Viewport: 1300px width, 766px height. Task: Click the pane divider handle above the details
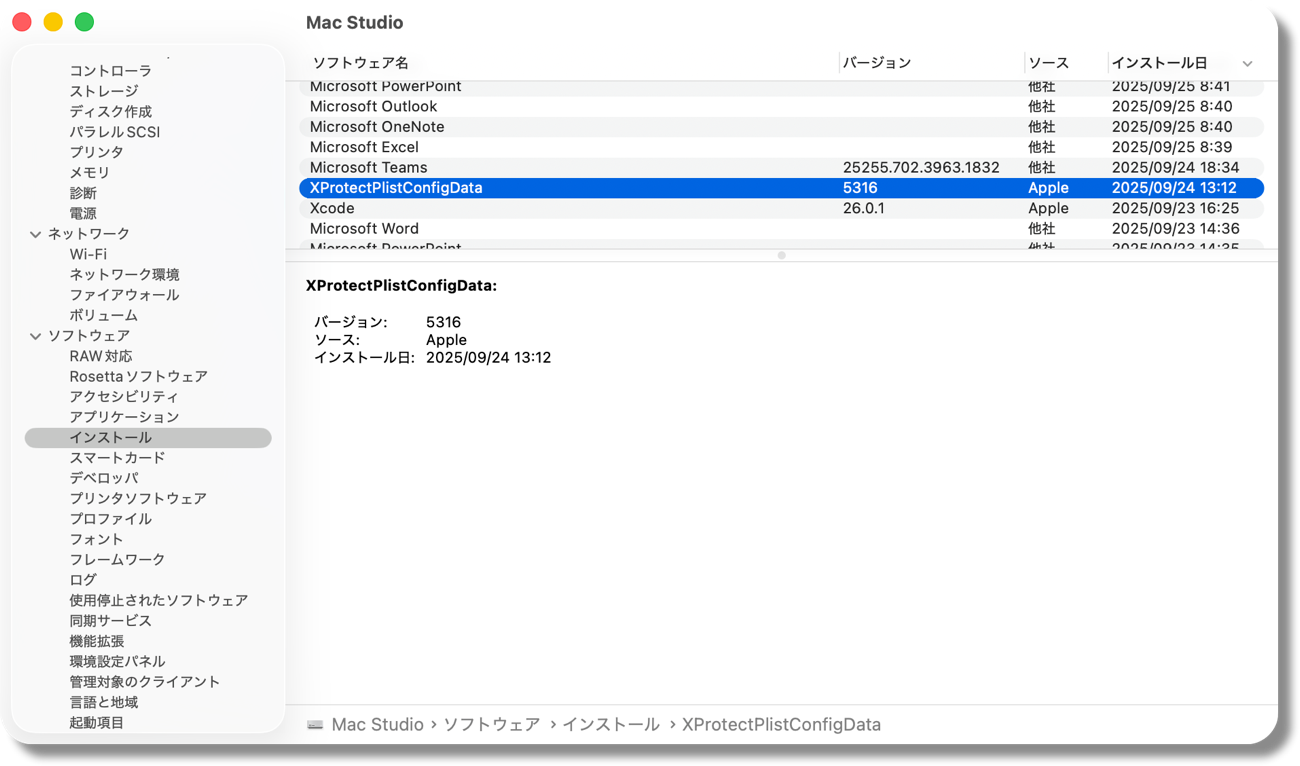[781, 255]
